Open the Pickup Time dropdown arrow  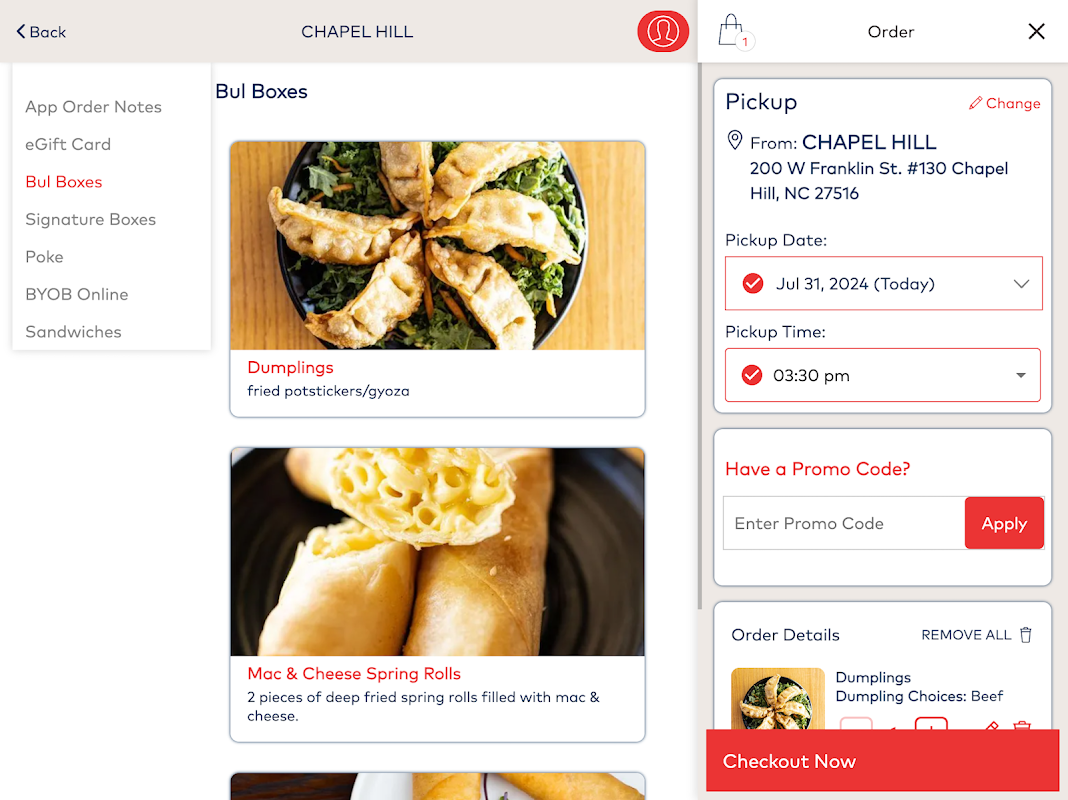point(1020,375)
